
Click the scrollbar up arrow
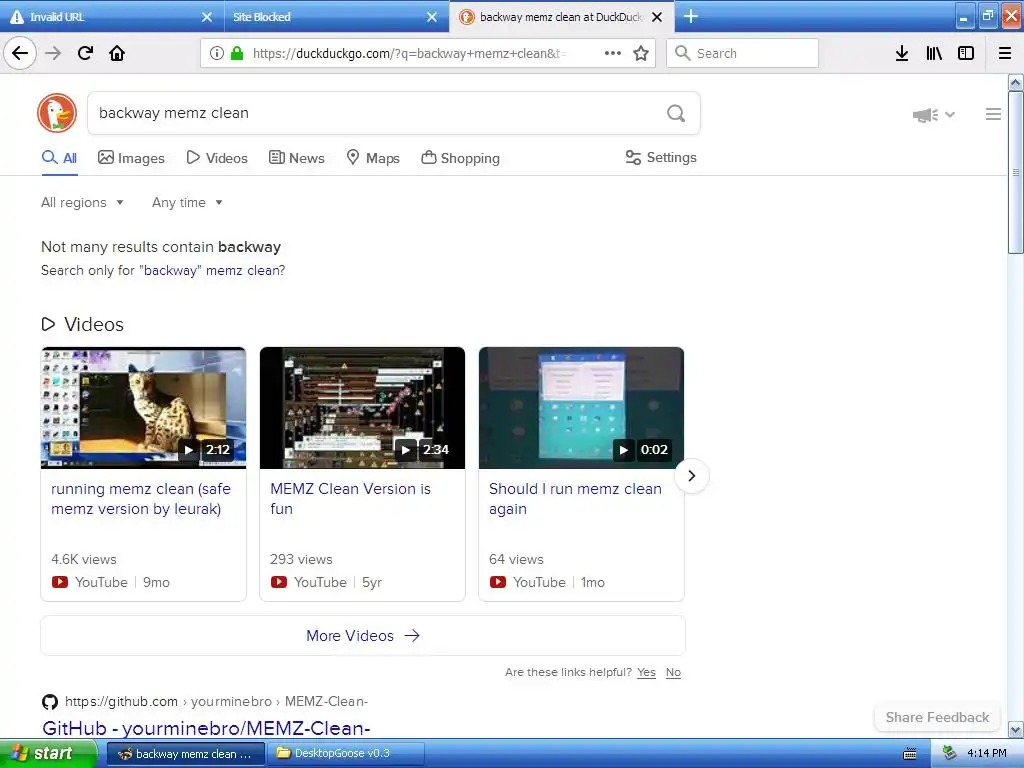(1015, 82)
